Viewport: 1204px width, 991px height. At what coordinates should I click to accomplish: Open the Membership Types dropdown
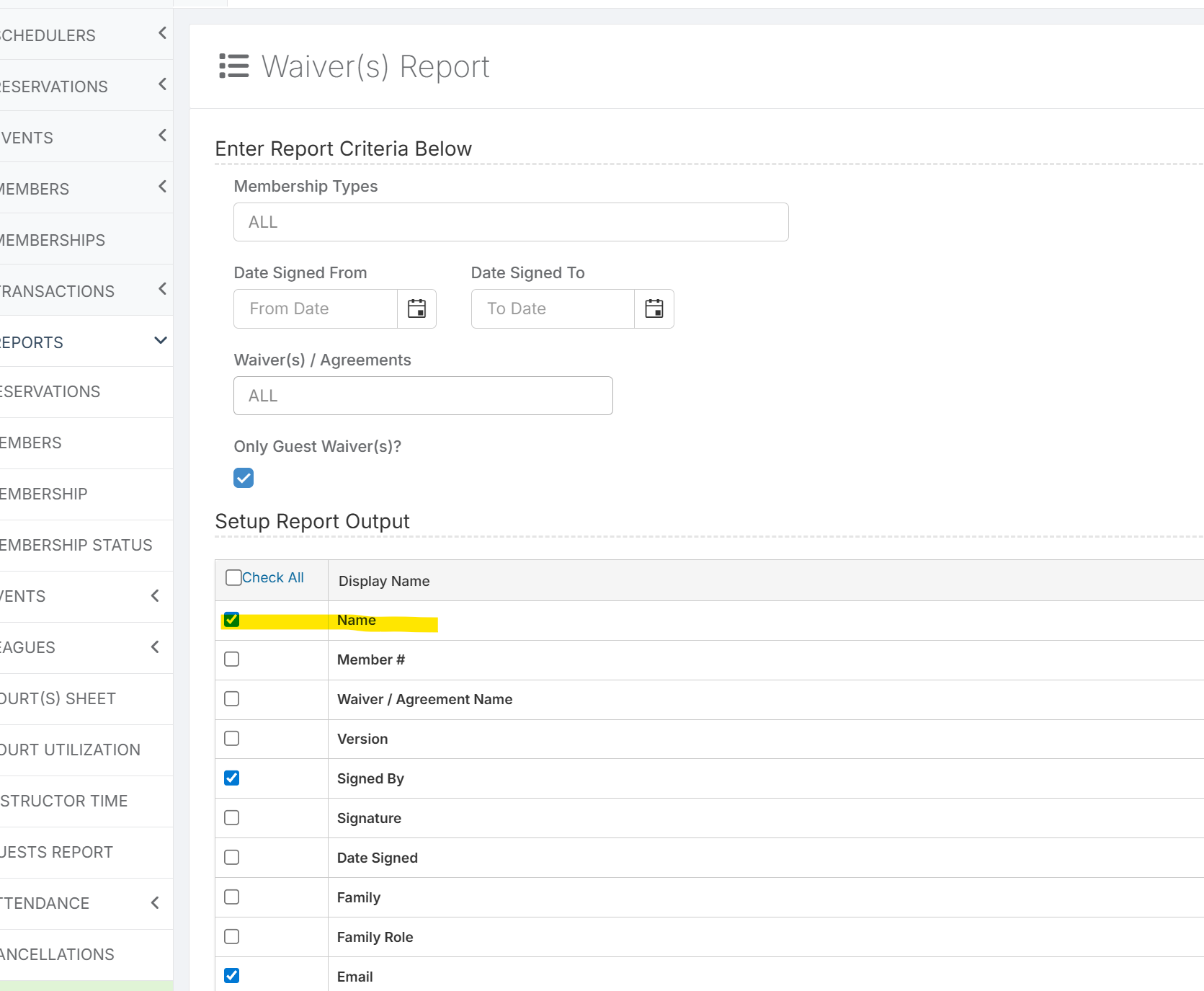tap(510, 222)
